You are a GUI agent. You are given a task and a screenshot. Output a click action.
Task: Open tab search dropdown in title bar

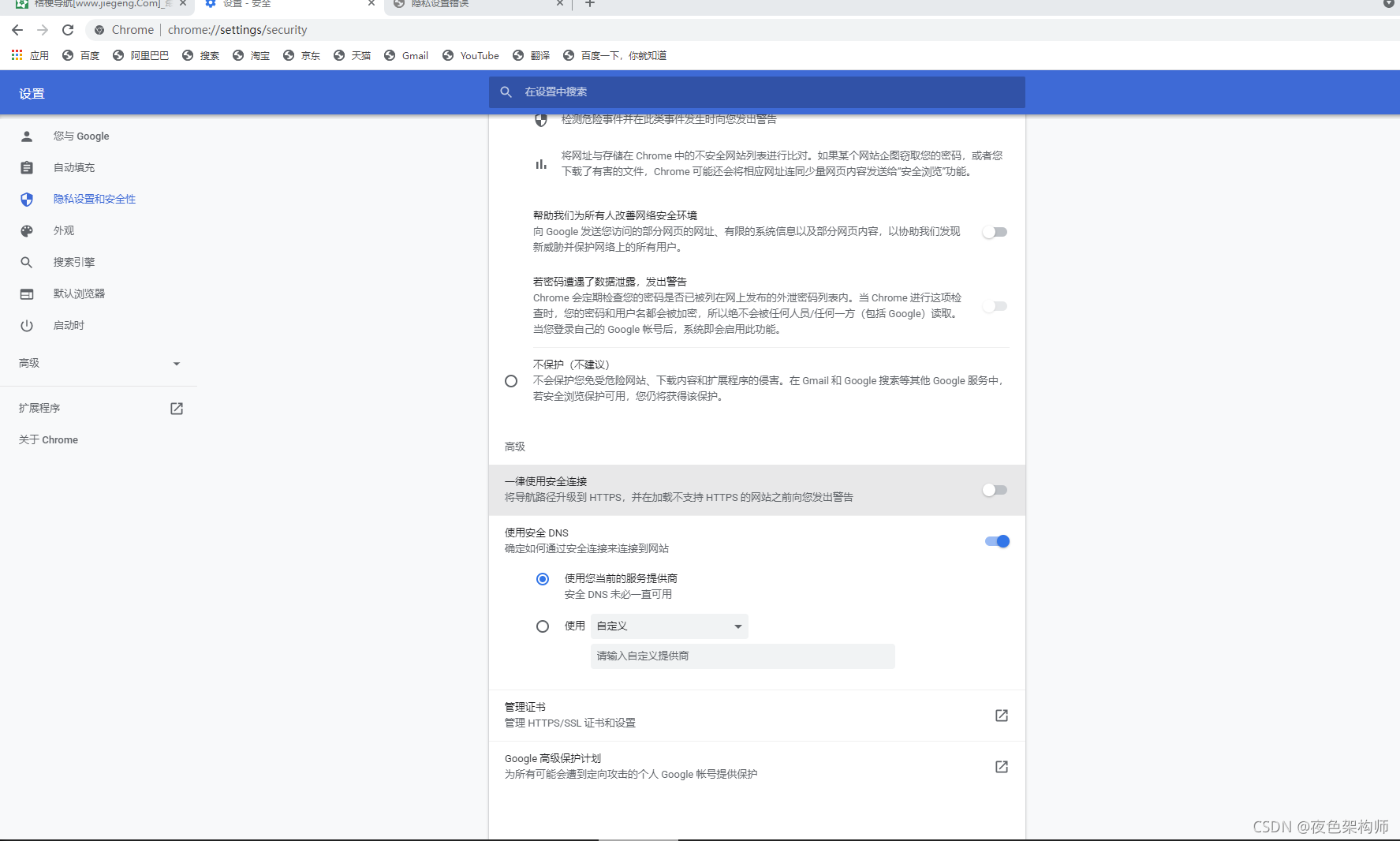1388,4
